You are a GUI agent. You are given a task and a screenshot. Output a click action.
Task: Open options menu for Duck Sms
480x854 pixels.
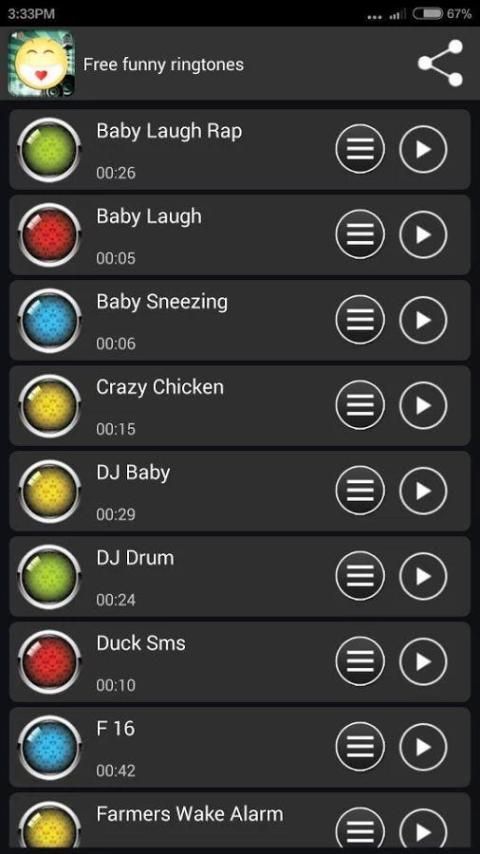coord(360,662)
